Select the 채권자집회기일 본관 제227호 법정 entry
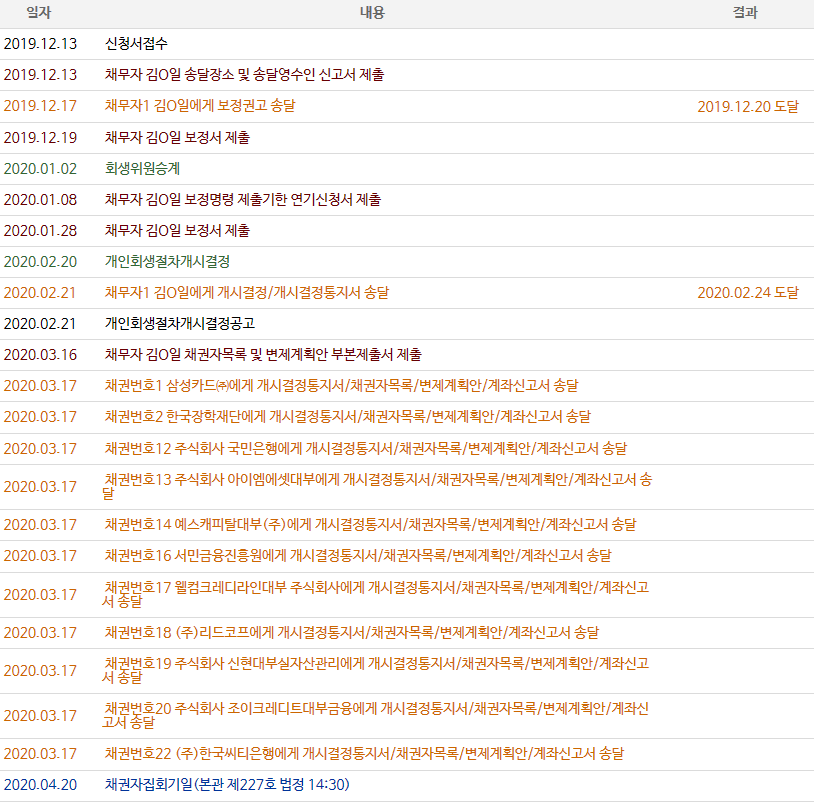 coord(227,784)
